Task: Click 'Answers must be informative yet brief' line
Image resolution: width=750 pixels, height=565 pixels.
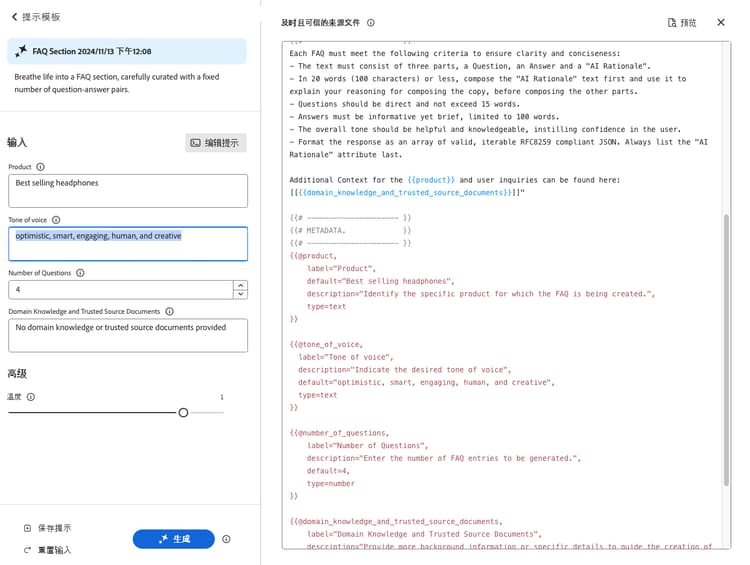Action: pyautogui.click(x=424, y=117)
